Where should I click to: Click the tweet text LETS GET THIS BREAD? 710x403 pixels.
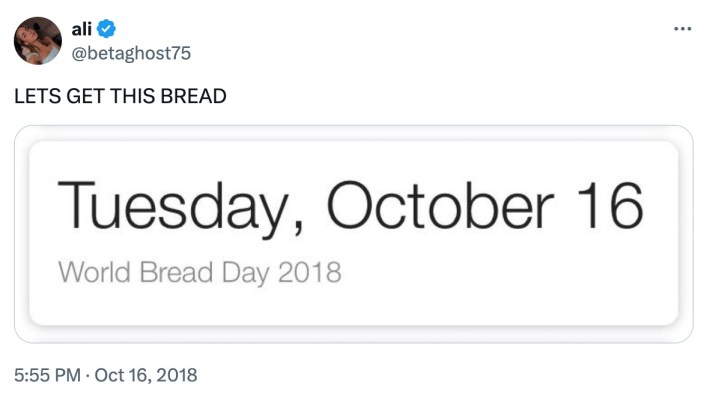pos(119,96)
